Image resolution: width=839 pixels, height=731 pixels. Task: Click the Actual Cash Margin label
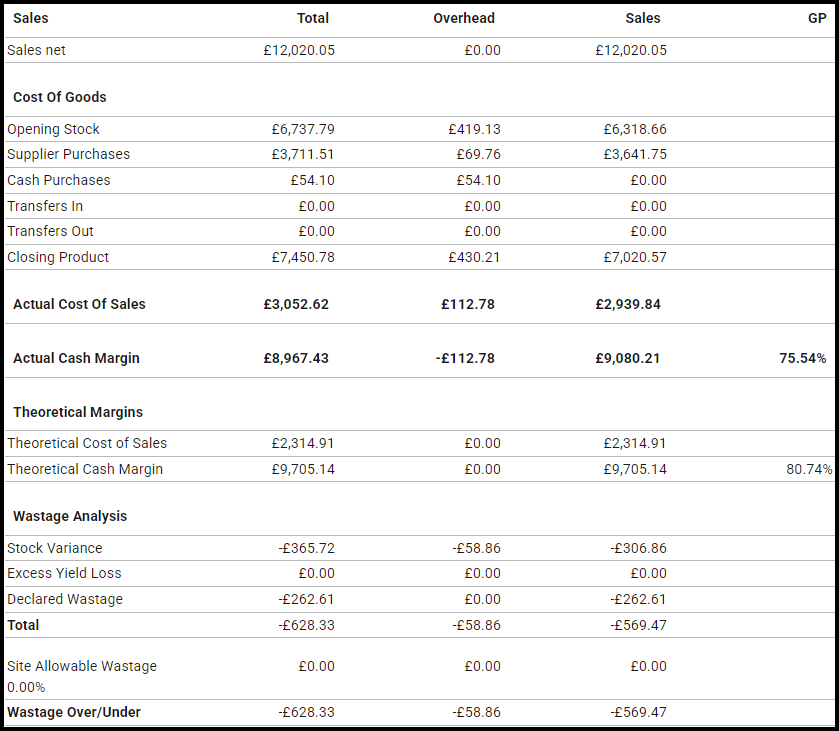(77, 358)
